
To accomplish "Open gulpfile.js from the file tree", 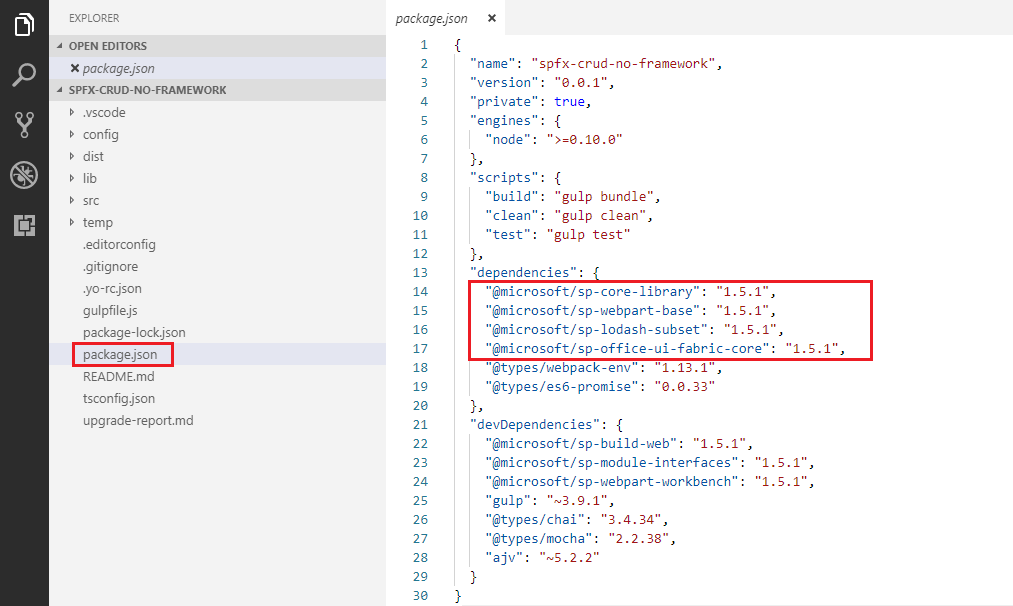I will [x=110, y=310].
